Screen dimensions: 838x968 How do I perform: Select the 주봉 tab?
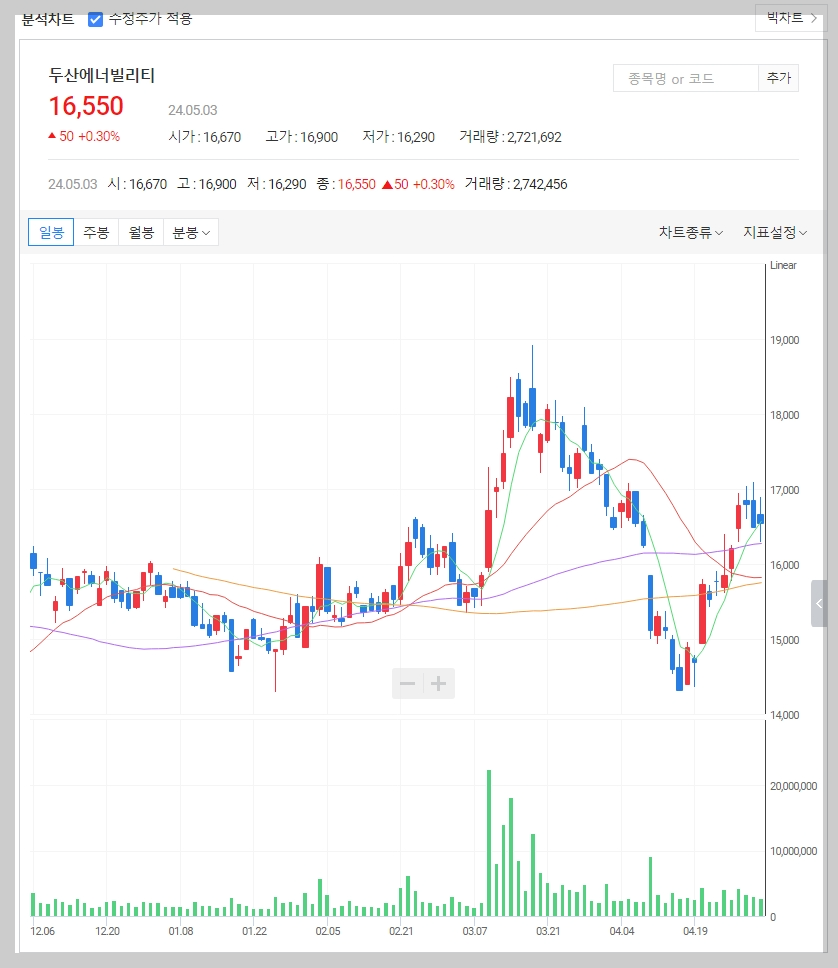(96, 232)
